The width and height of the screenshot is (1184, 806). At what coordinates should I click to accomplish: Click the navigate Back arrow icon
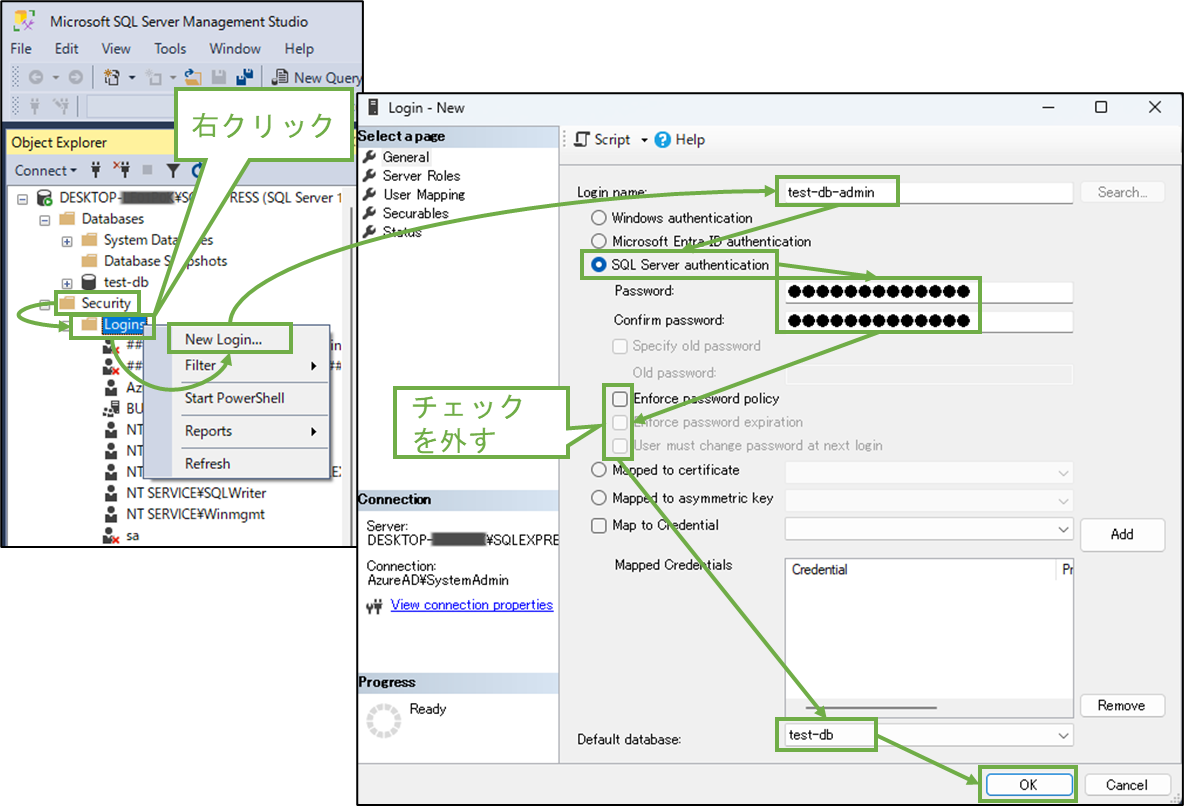pyautogui.click(x=35, y=77)
